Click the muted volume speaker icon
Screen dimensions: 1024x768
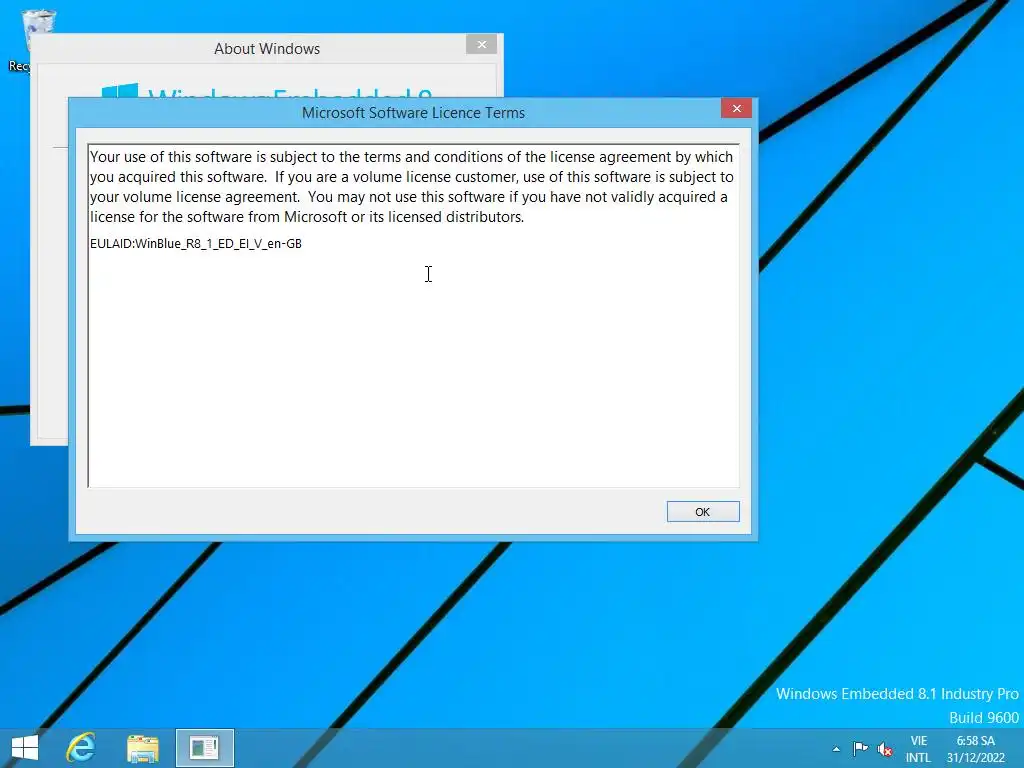(885, 749)
